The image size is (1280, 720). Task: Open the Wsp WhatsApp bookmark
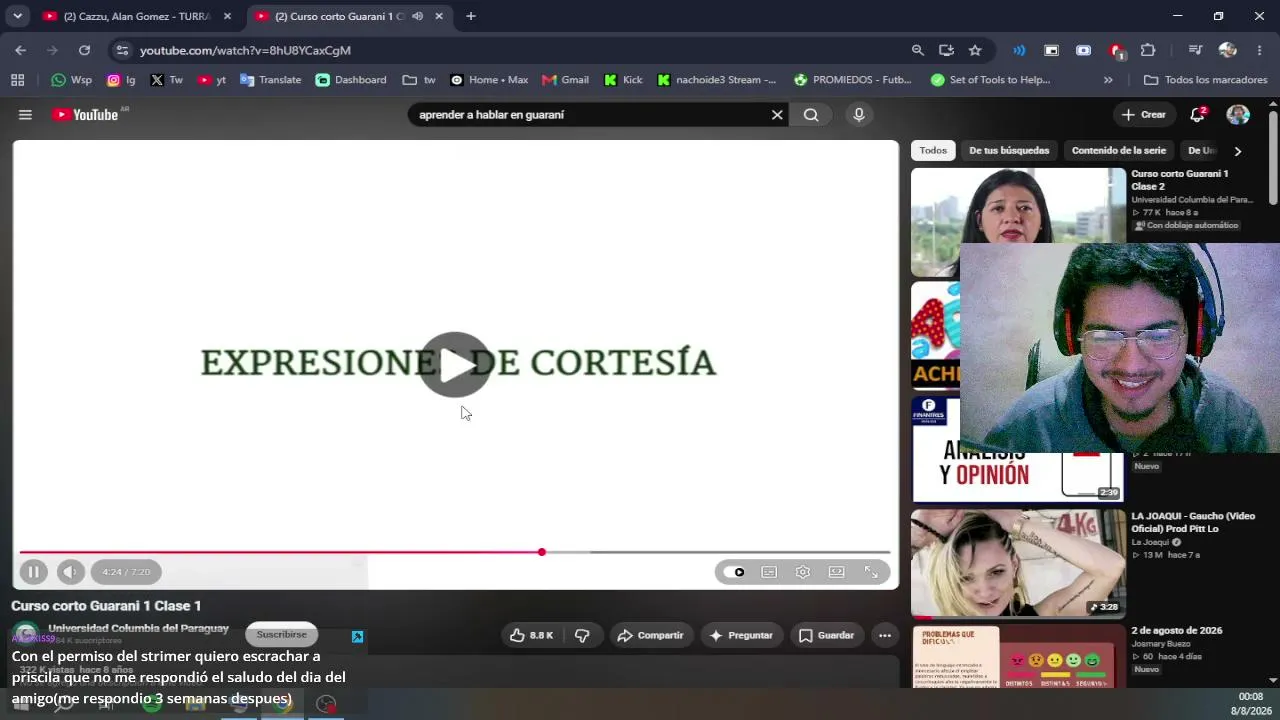click(x=71, y=80)
